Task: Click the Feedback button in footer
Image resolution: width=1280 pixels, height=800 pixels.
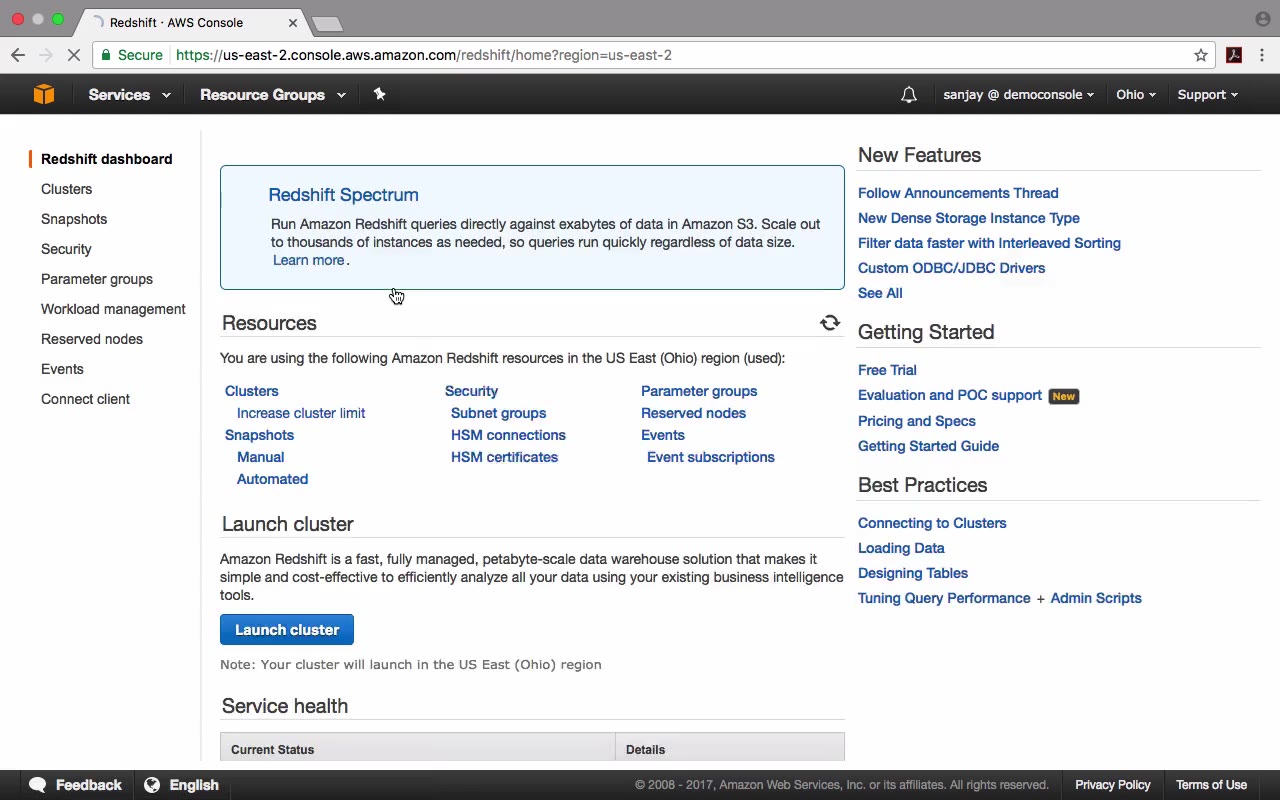Action: [76, 785]
